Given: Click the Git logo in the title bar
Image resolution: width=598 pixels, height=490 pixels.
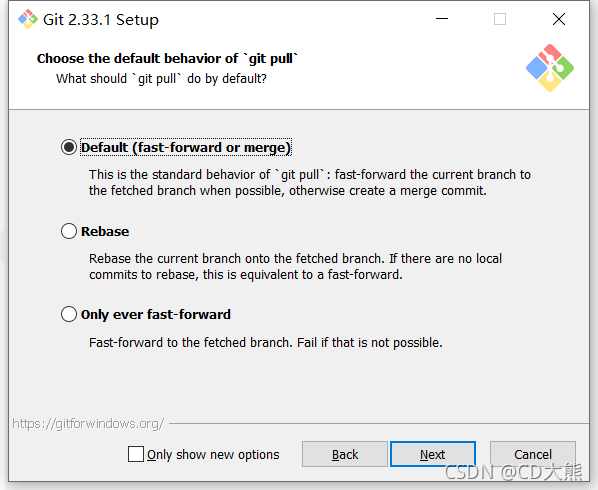Looking at the screenshot, I should pos(28,19).
